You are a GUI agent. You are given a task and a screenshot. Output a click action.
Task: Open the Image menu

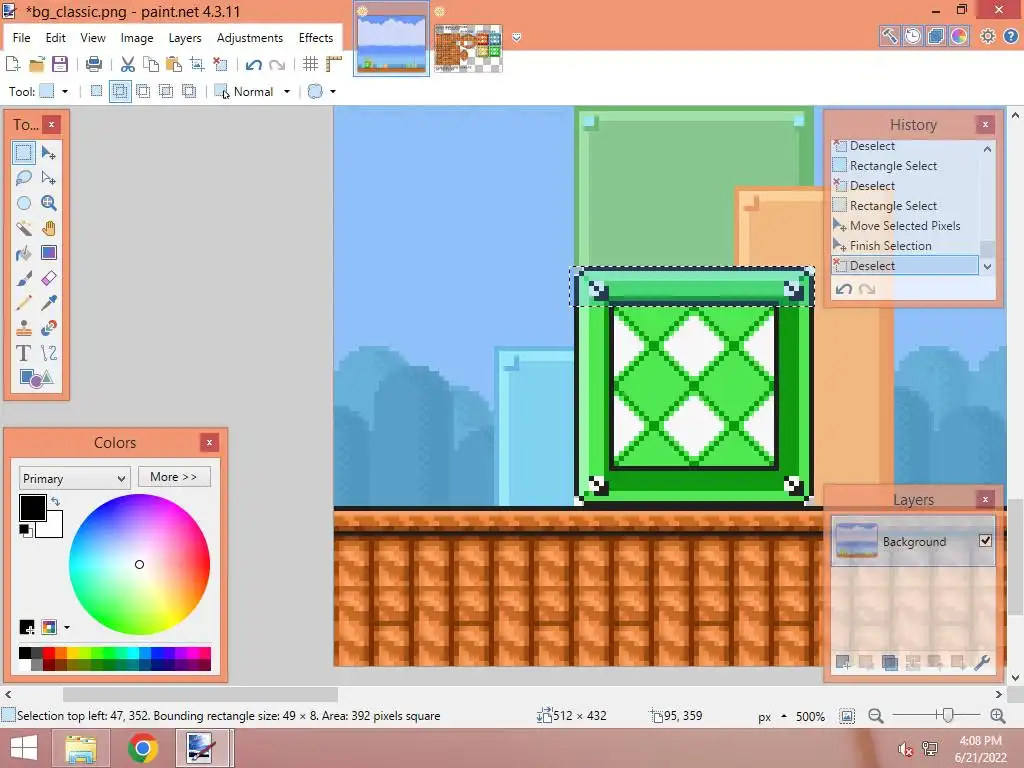click(x=136, y=38)
